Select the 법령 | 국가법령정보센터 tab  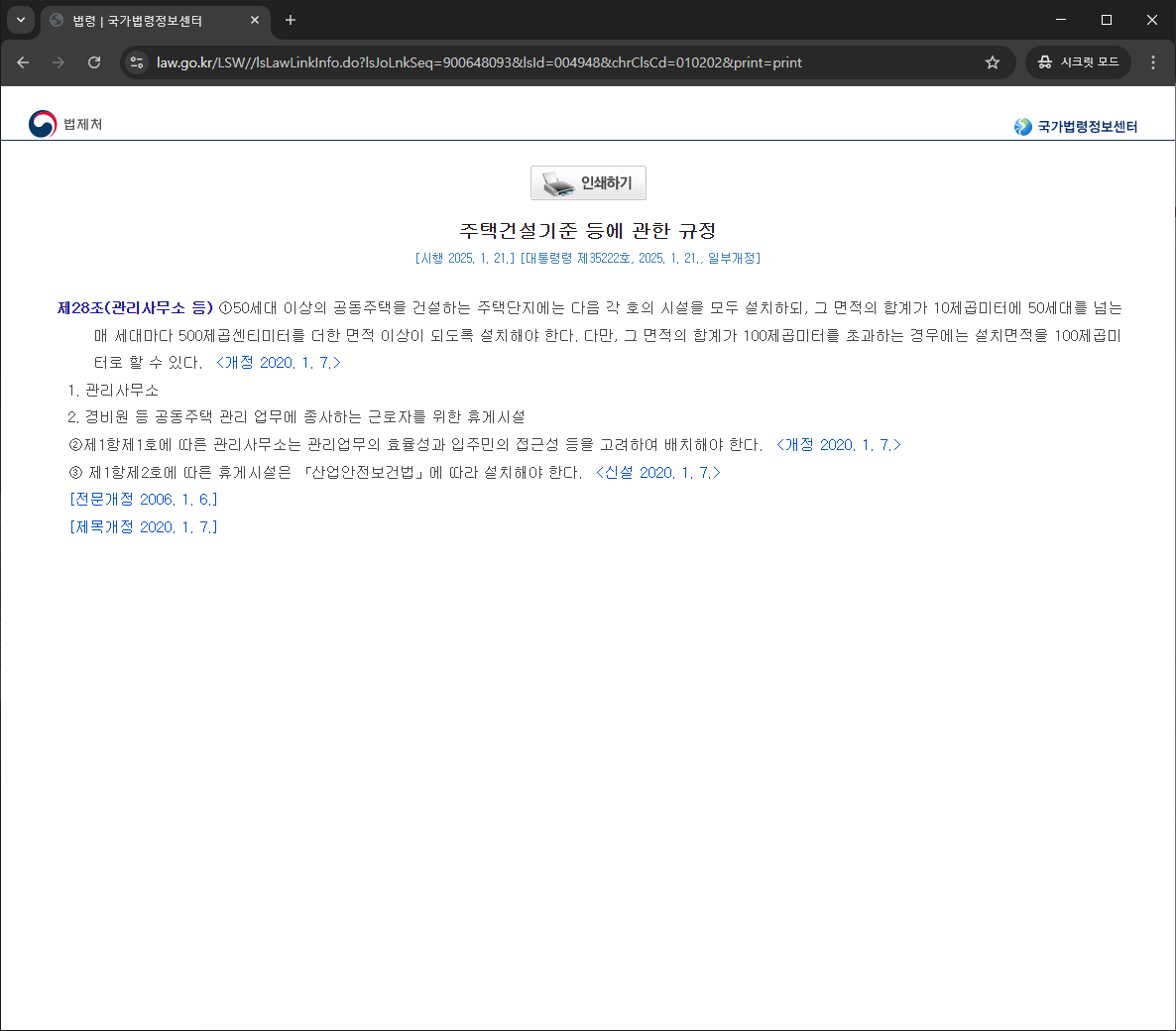point(156,20)
